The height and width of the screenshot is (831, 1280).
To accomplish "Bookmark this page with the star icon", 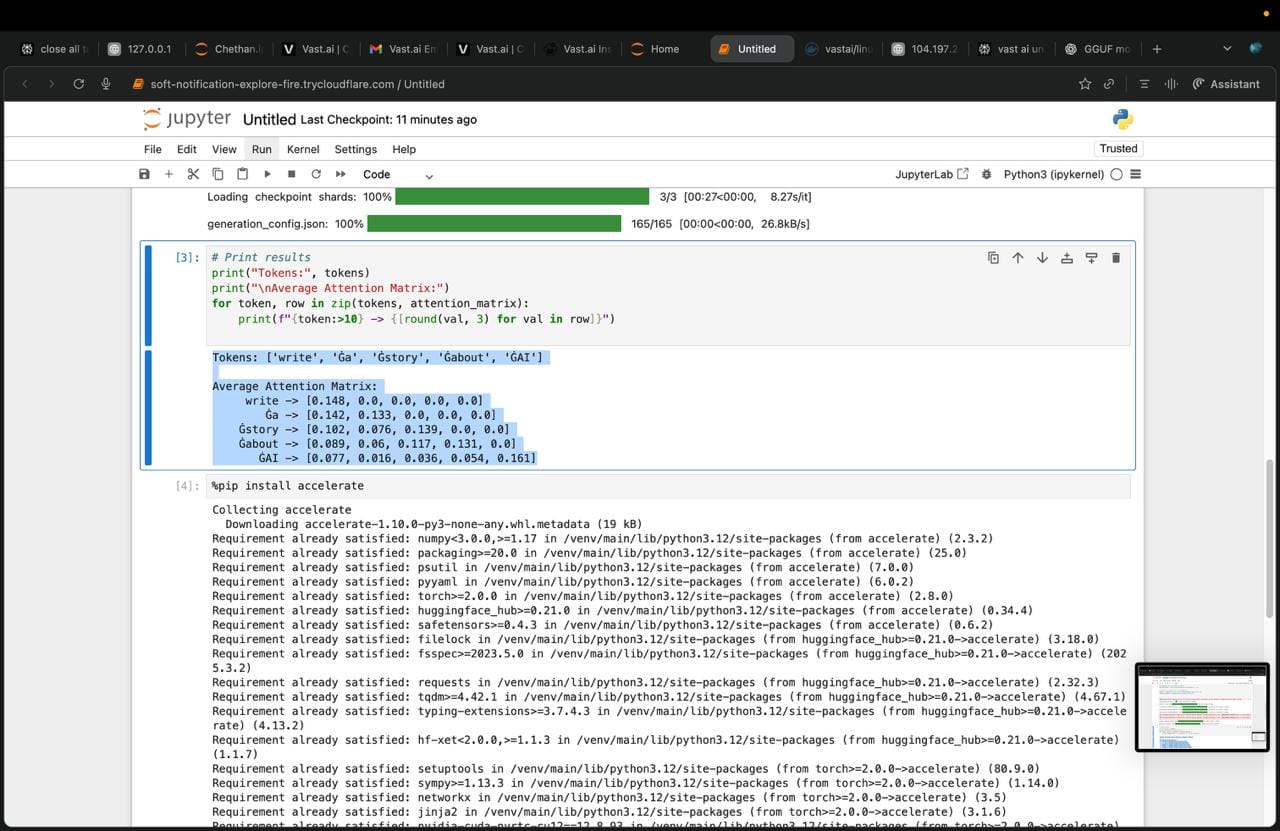I will coord(1085,84).
